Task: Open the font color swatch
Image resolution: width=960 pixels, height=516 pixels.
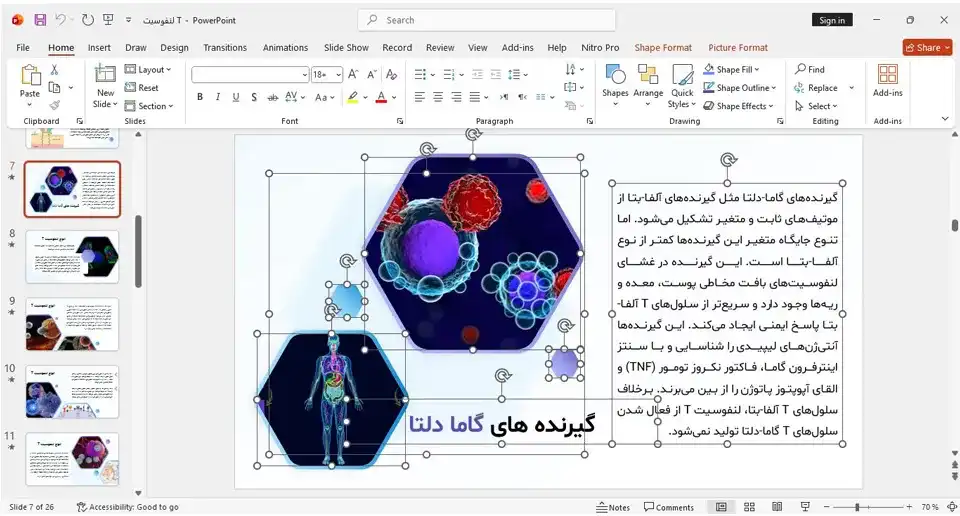Action: coord(381,97)
